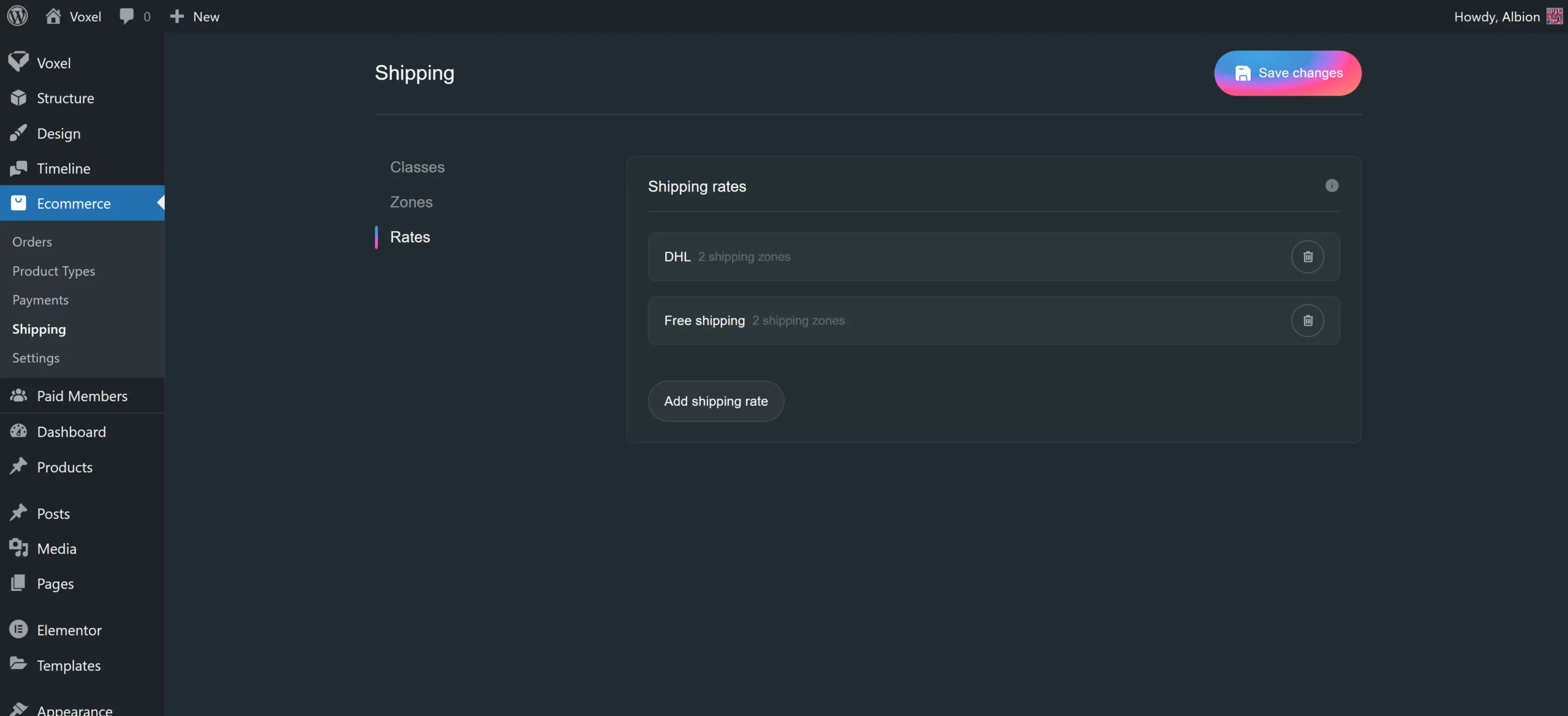Delete the DHL shipping rate

point(1307,257)
